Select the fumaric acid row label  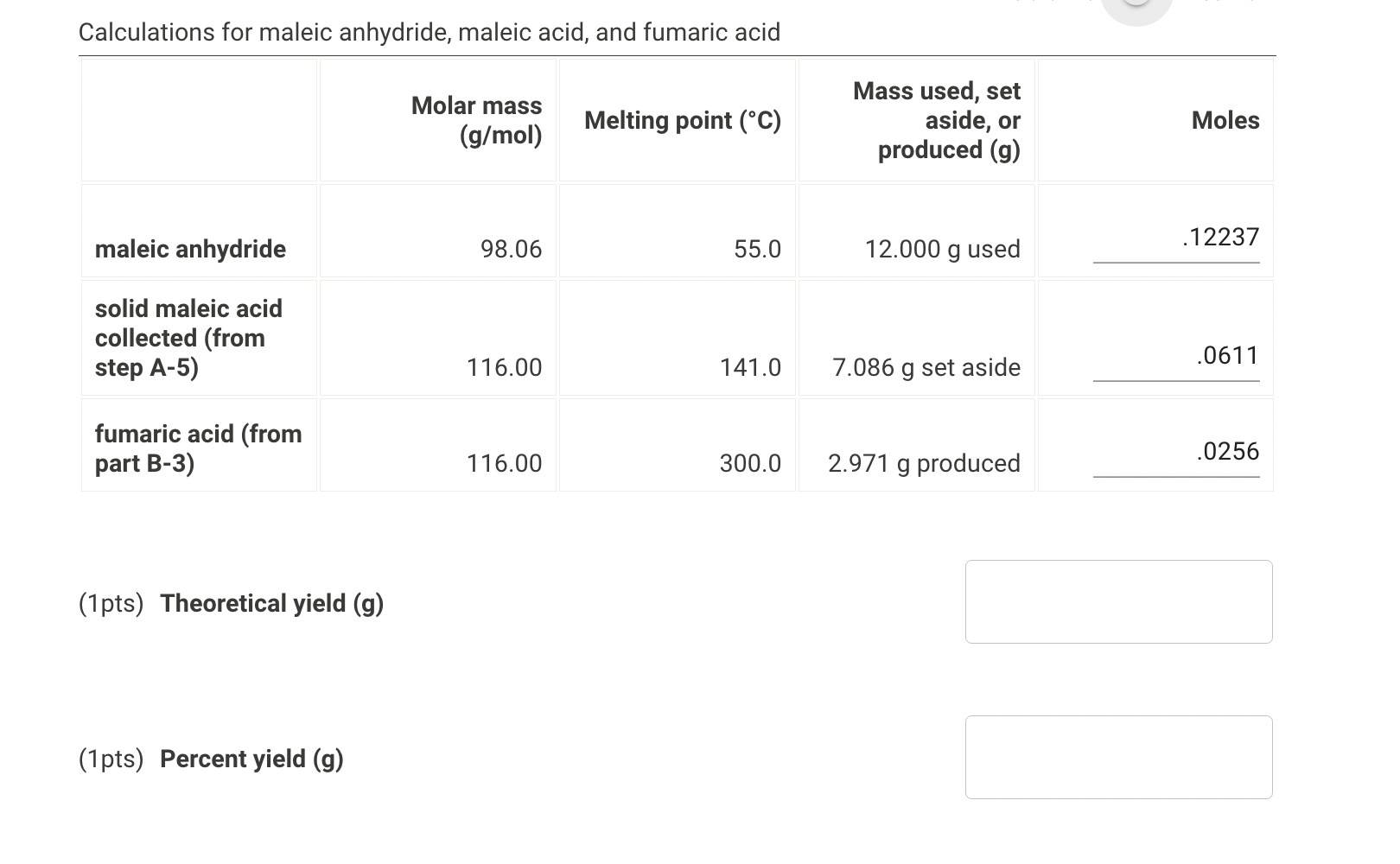coord(199,448)
